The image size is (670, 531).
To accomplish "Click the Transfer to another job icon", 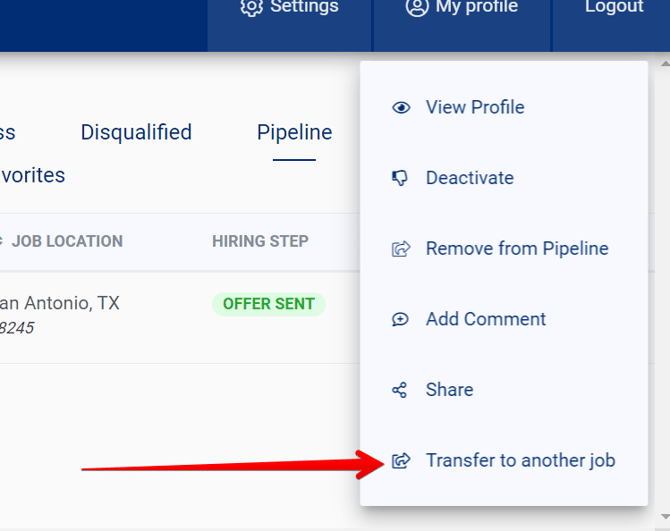I will click(x=401, y=461).
